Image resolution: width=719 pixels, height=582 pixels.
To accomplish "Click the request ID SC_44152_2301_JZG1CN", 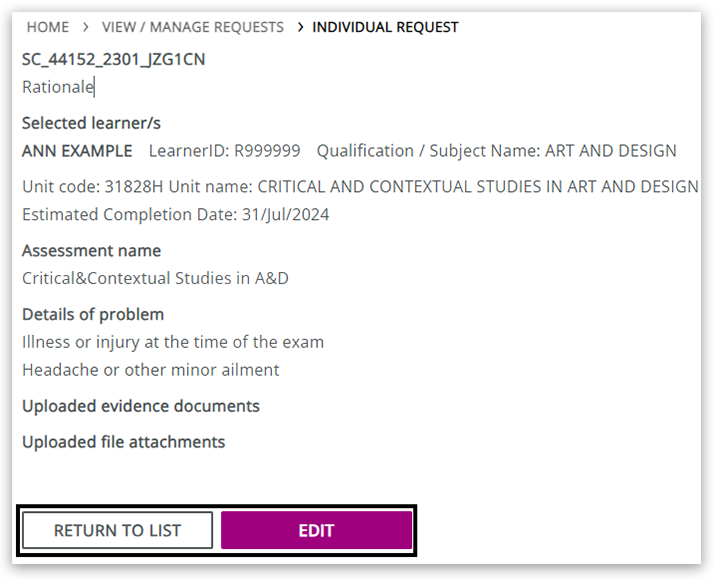I will coord(113,59).
